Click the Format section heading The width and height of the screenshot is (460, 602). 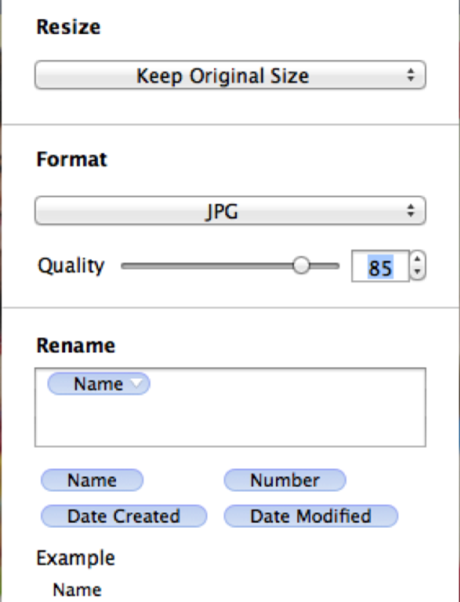click(x=71, y=159)
